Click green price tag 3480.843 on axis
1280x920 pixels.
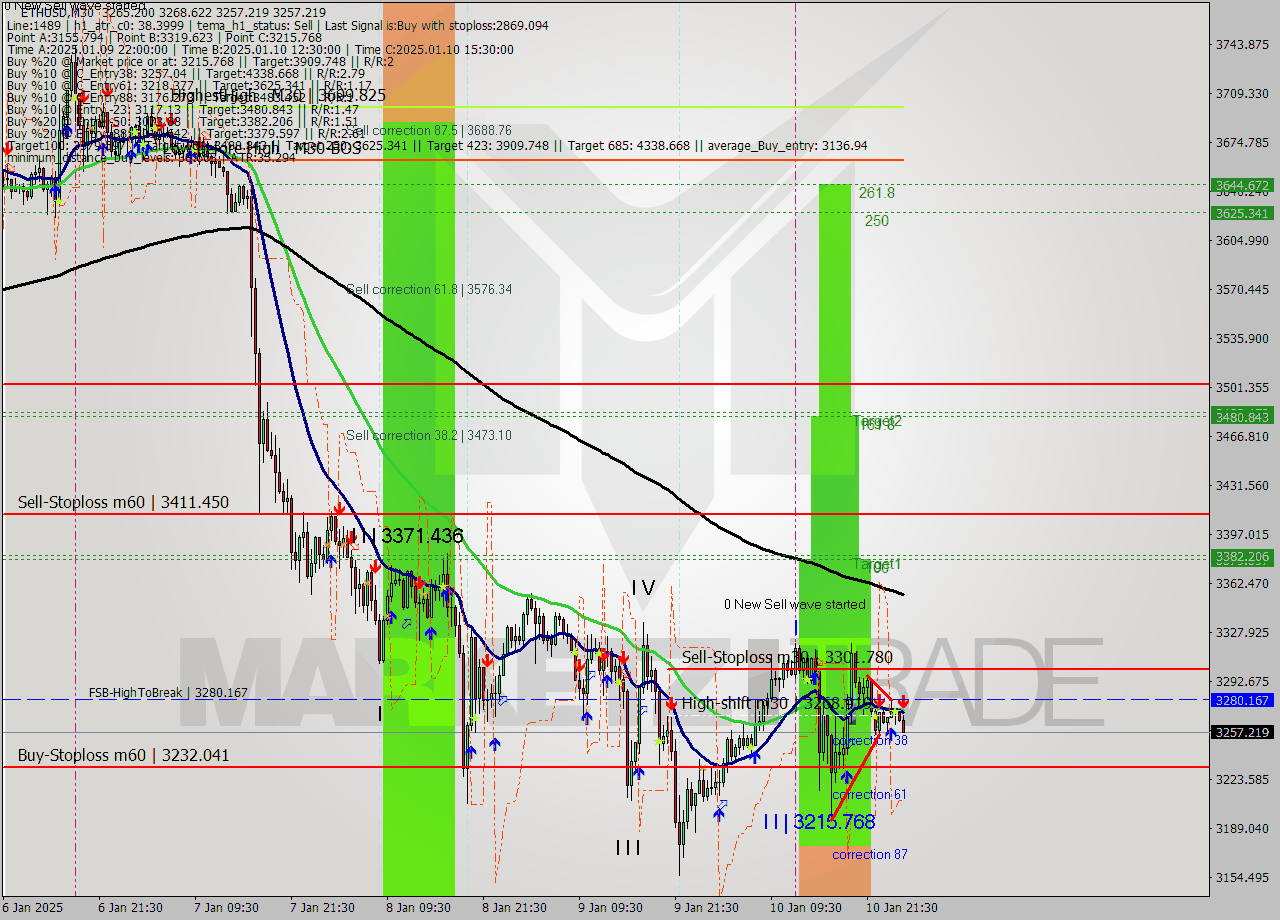1242,417
